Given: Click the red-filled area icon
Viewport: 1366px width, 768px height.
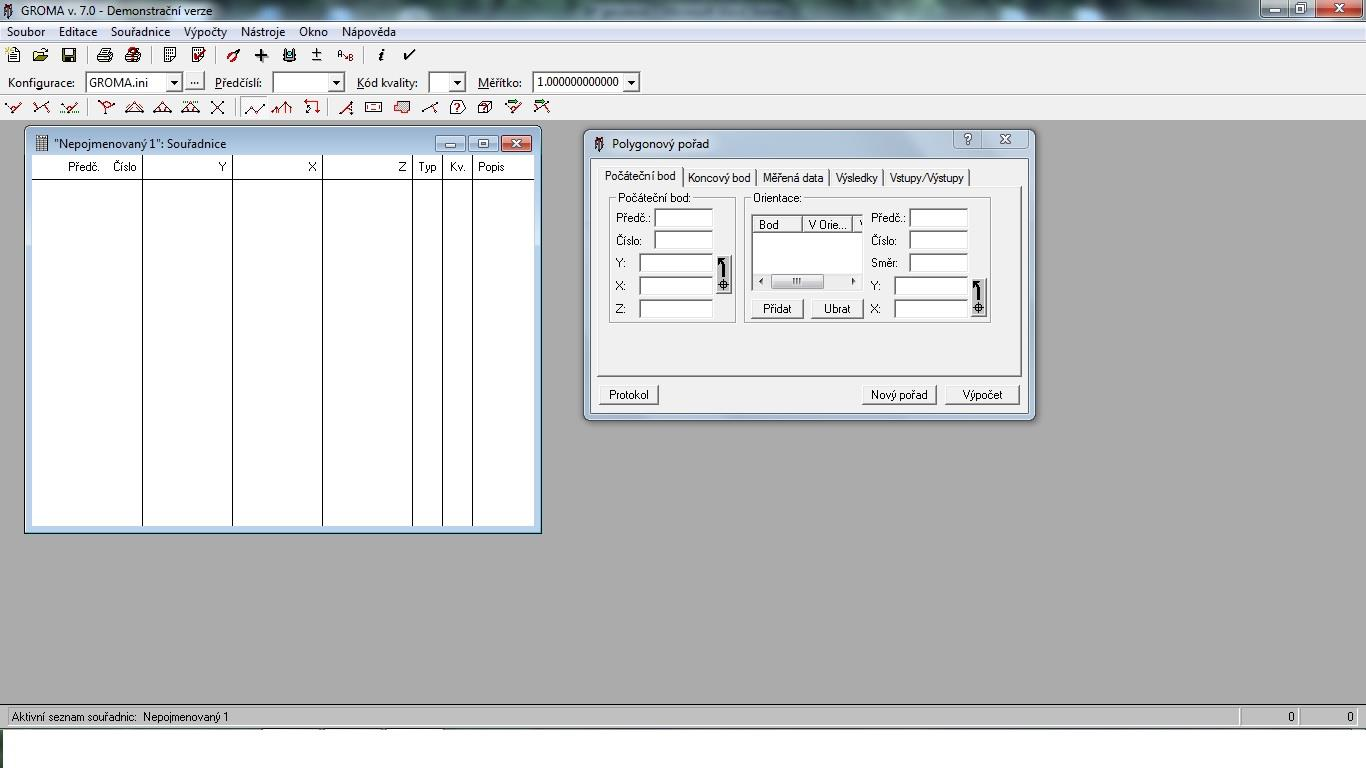Looking at the screenshot, I should 402,107.
